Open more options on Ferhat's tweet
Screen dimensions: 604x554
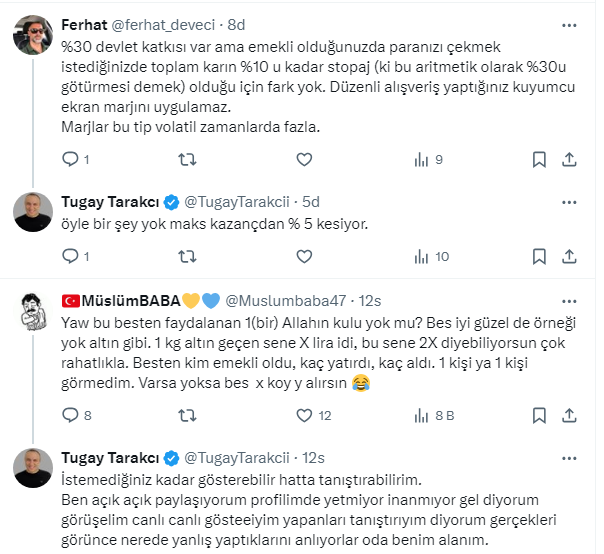570,24
